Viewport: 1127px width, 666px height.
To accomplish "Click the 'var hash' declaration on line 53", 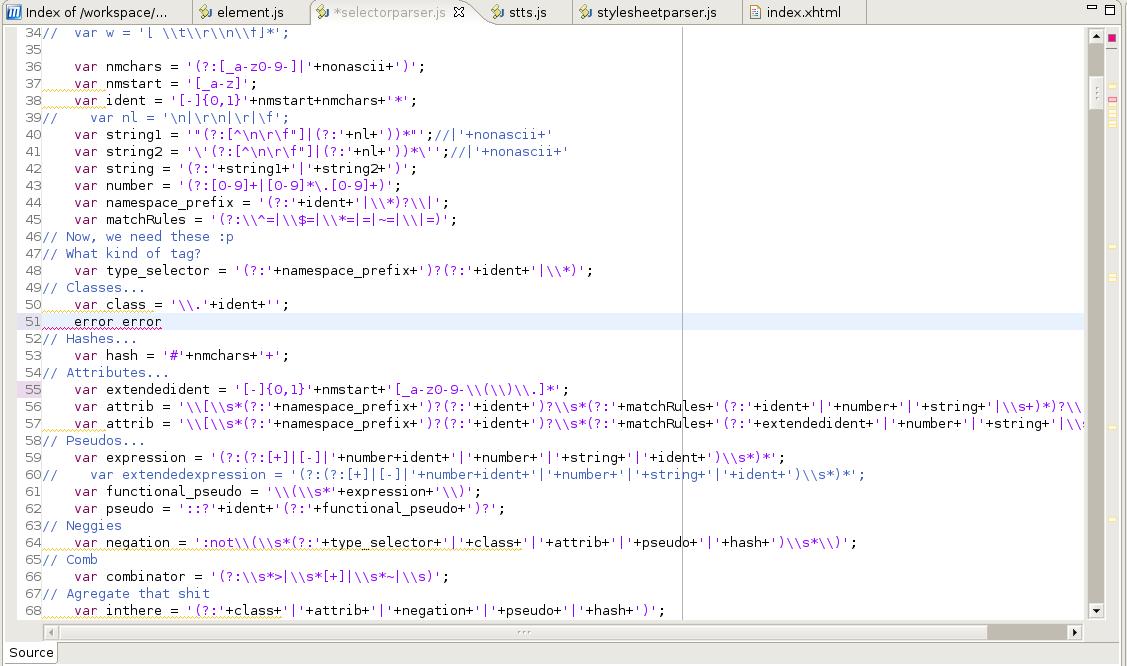I will pyautogui.click(x=106, y=356).
